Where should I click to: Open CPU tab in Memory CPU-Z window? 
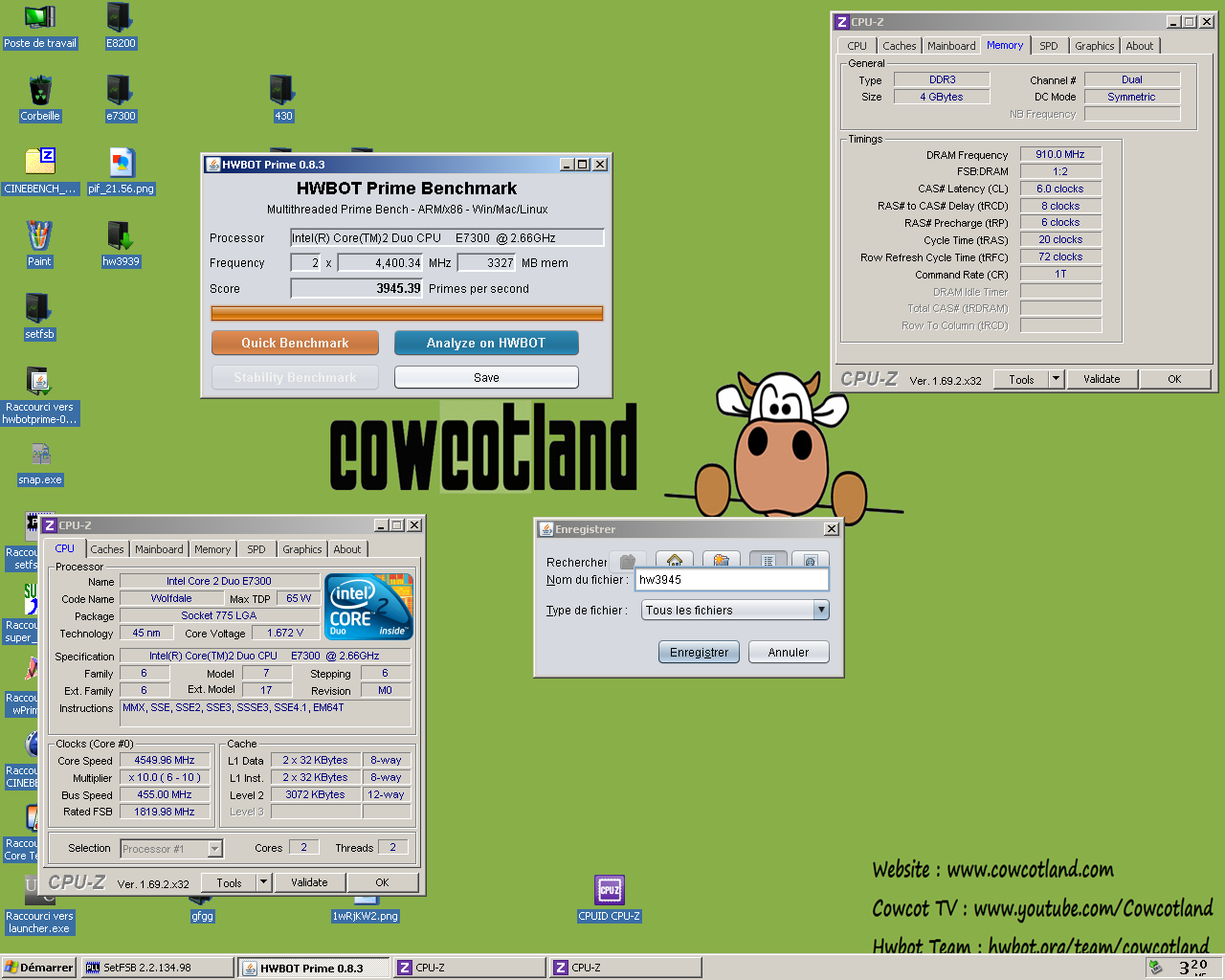[857, 46]
